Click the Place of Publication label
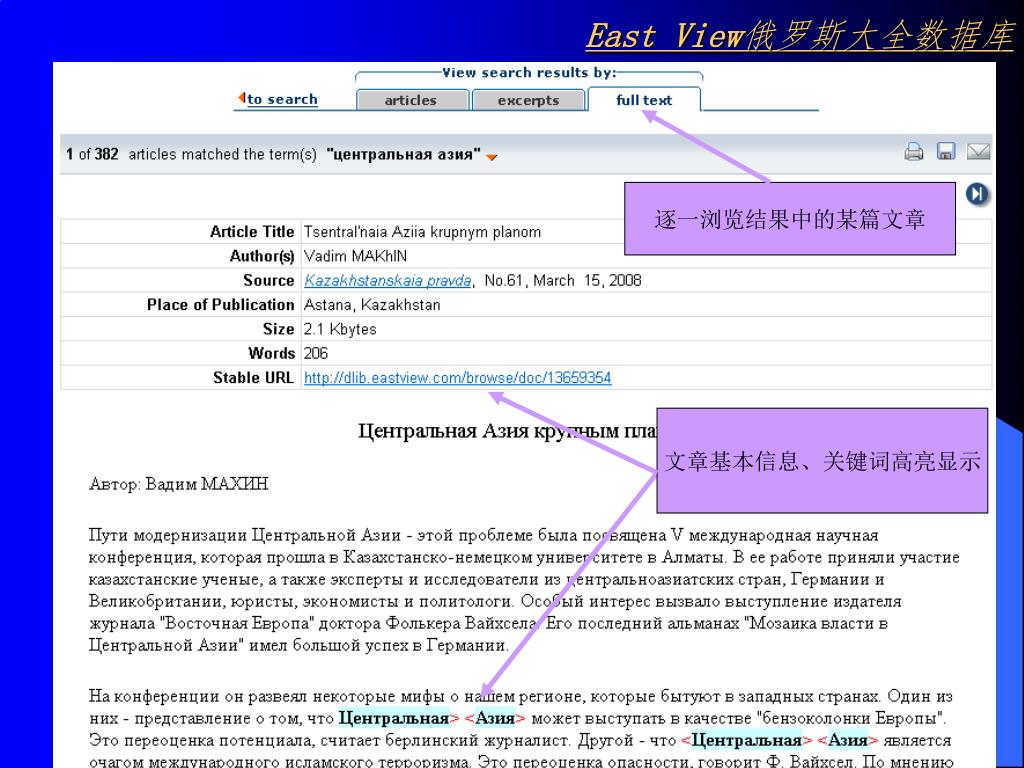Viewport: 1024px width, 768px height. click(221, 305)
